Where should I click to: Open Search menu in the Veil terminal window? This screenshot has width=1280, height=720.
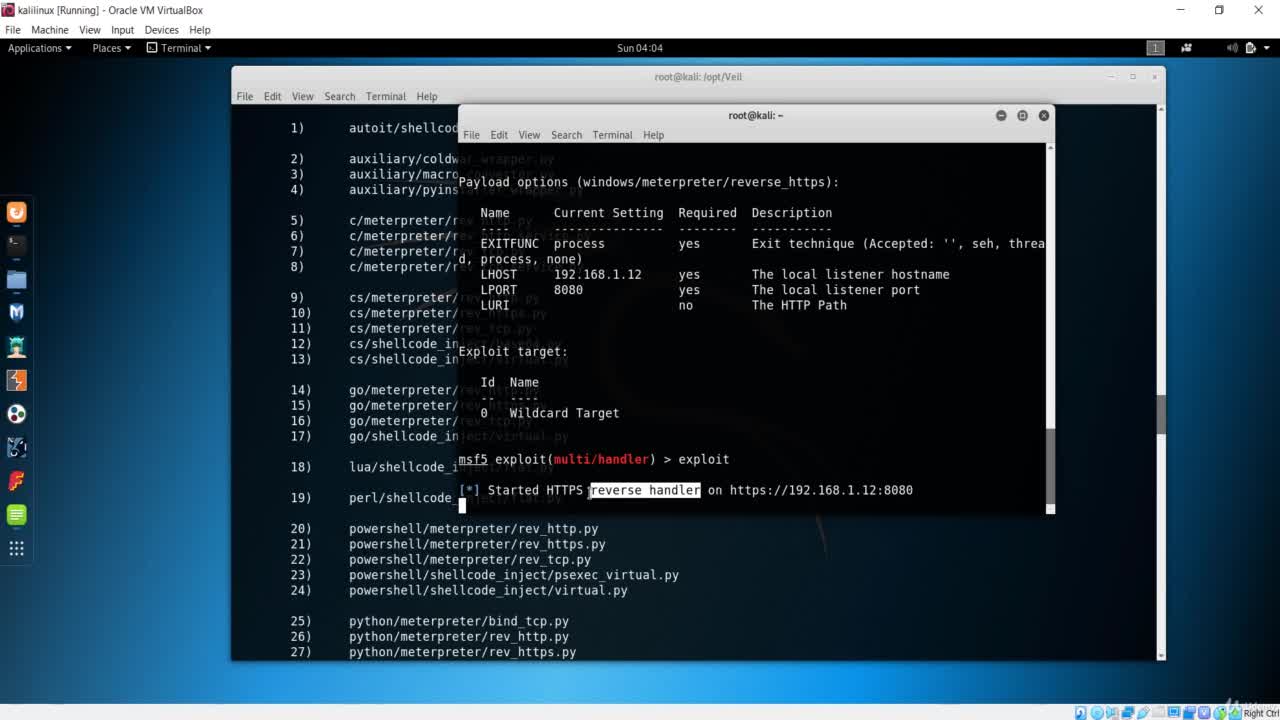coord(339,97)
